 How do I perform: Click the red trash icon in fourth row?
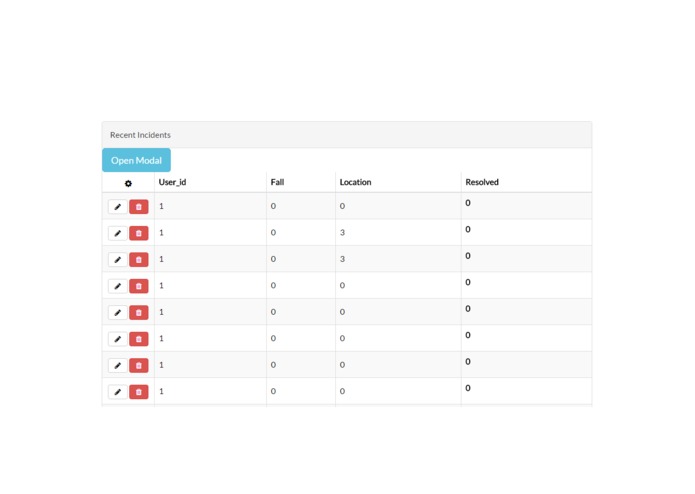(139, 286)
